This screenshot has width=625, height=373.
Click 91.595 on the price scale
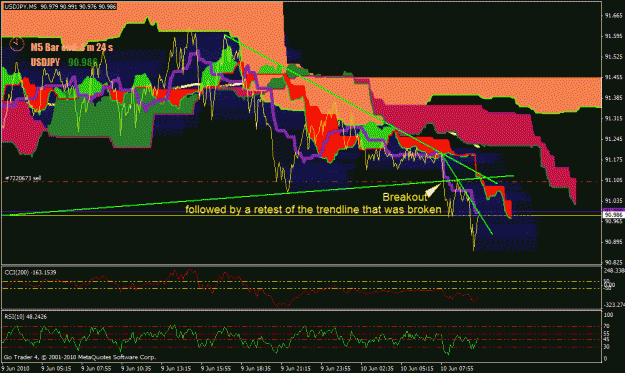click(x=613, y=36)
